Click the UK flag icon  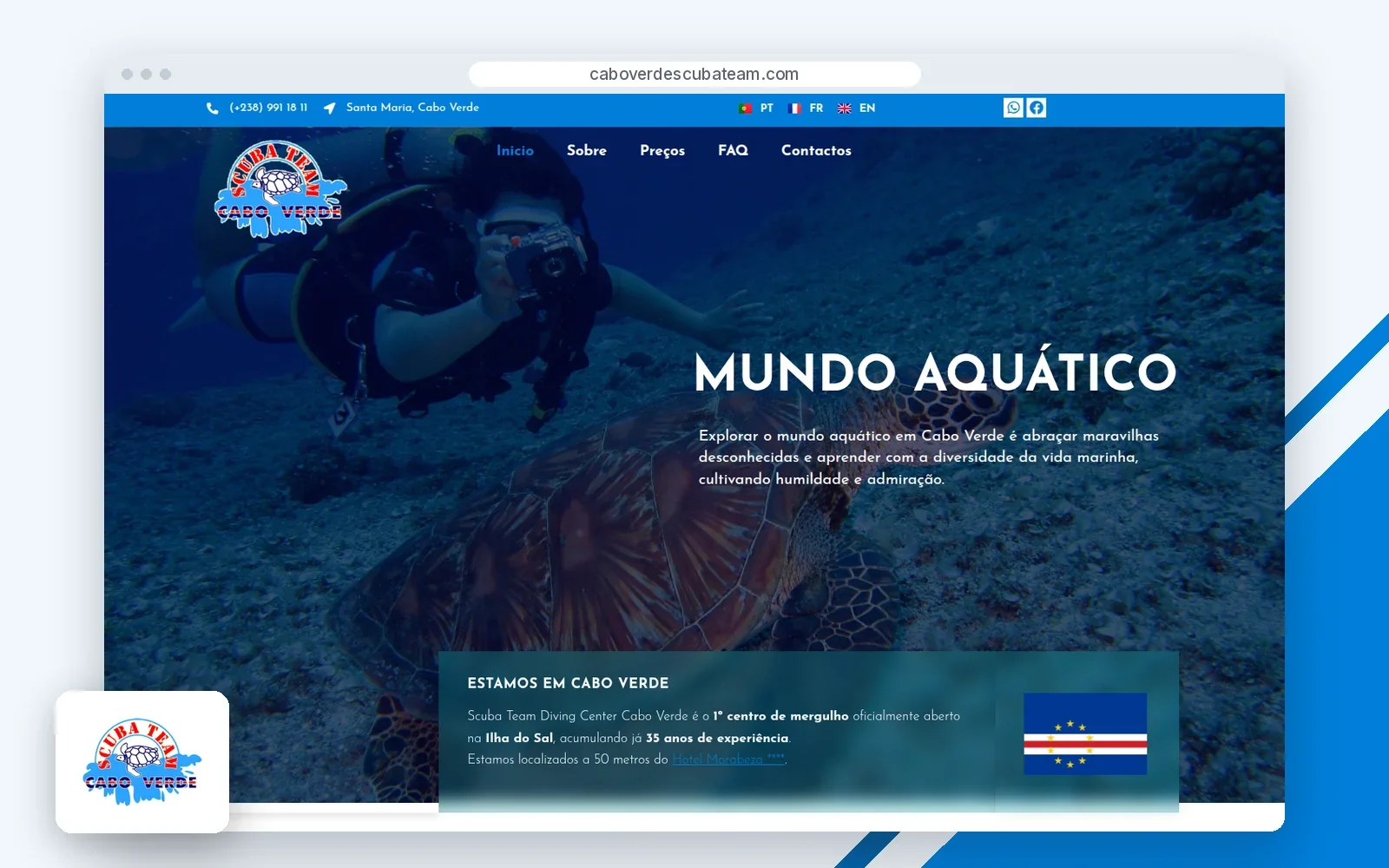click(x=845, y=108)
